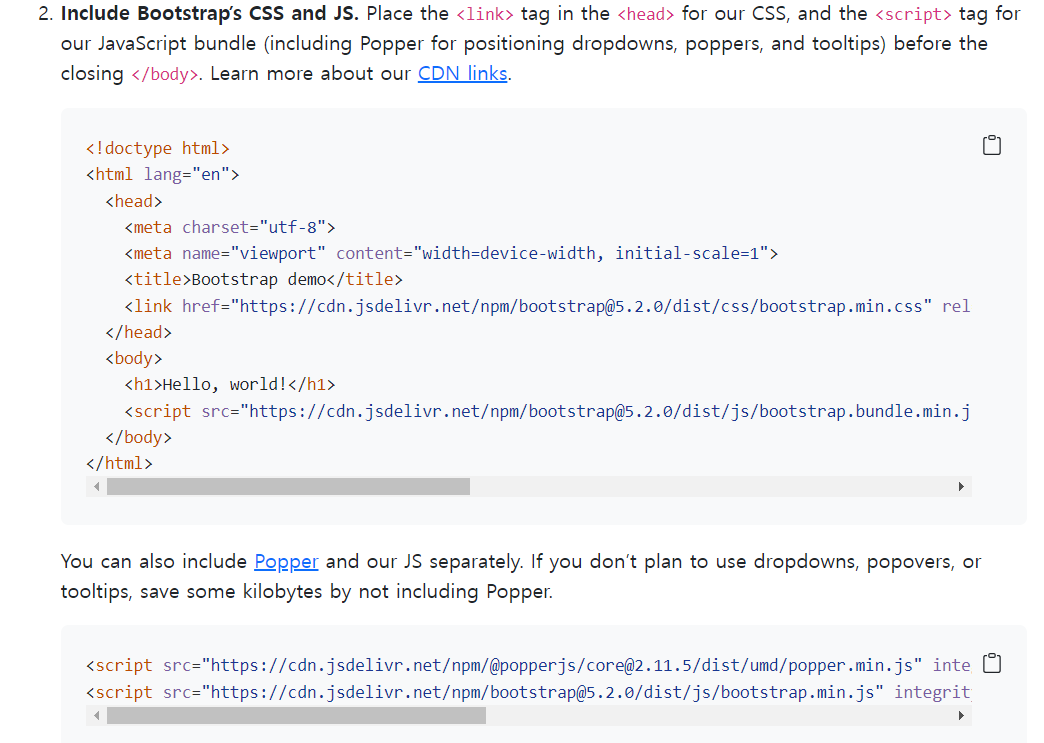This screenshot has width=1044, height=743.
Task: Click the closing "</body>" line in code block
Action: pos(138,437)
